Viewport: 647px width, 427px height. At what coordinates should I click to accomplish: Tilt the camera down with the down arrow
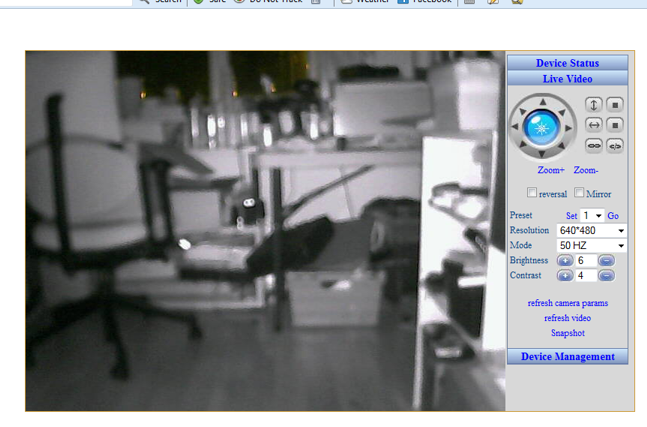tap(542, 154)
